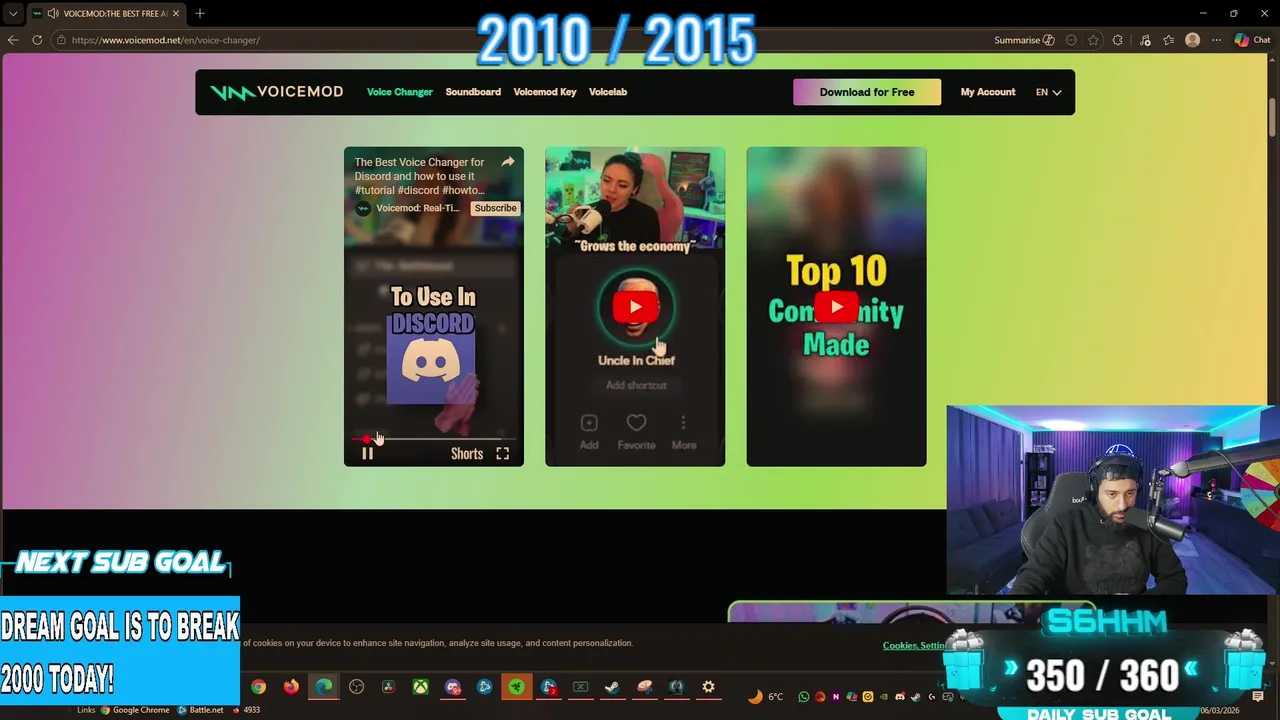Open a new browser tab
Viewport: 1280px width, 720px height.
point(200,14)
